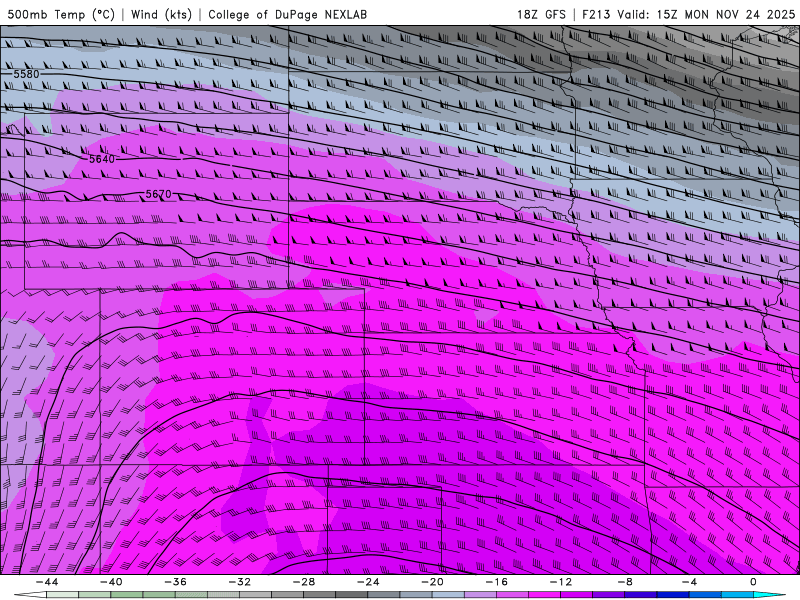Click the -24 color scale tick label
This screenshot has height=600, width=800.
point(368,582)
